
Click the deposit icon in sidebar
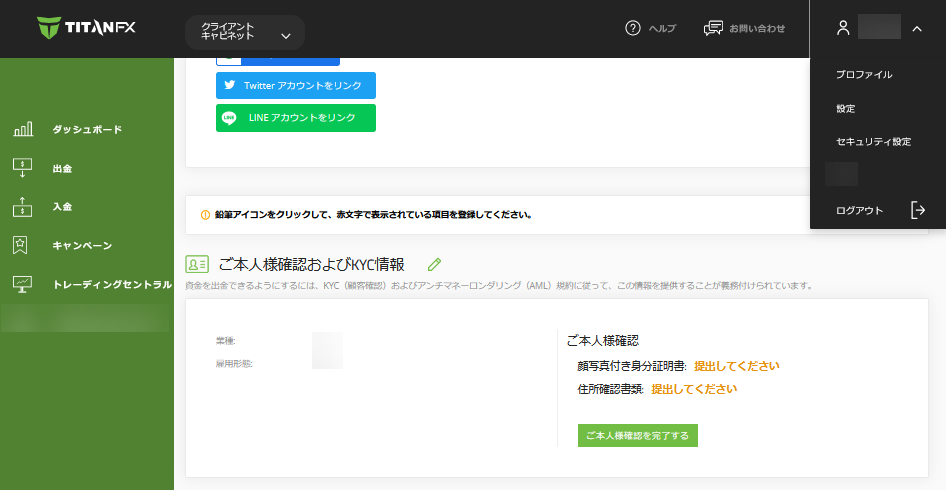23,207
